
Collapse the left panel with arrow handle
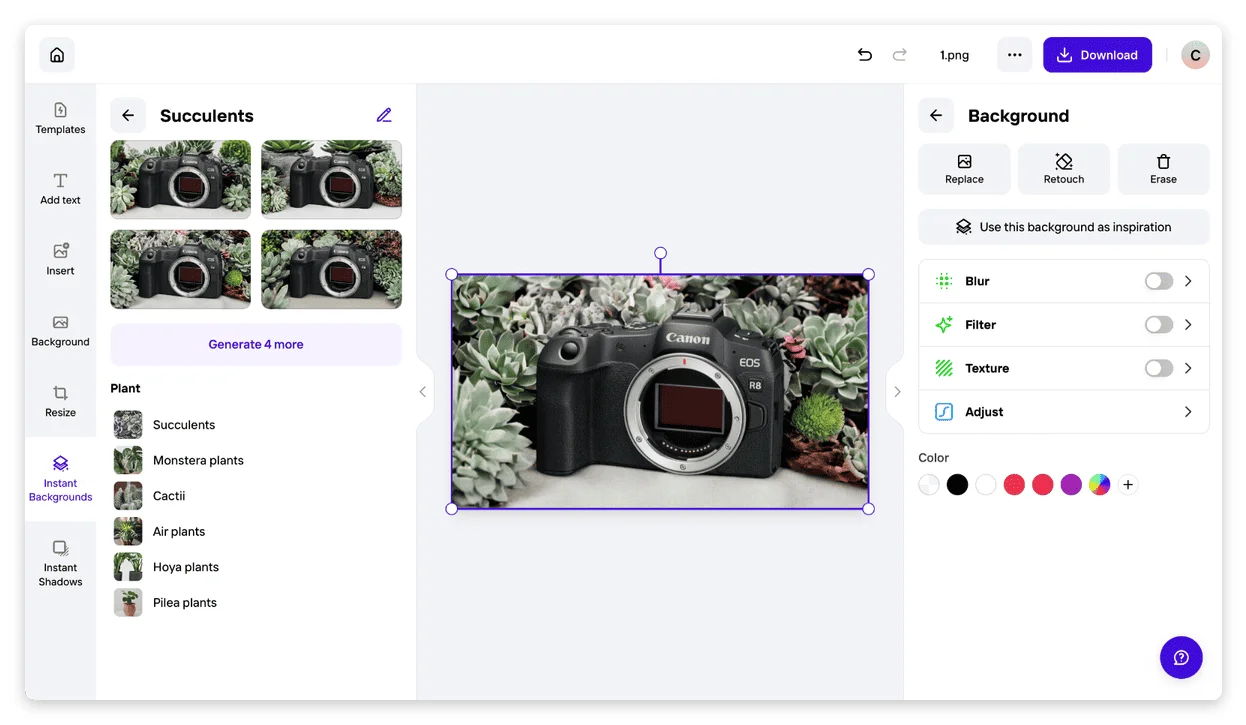point(423,392)
